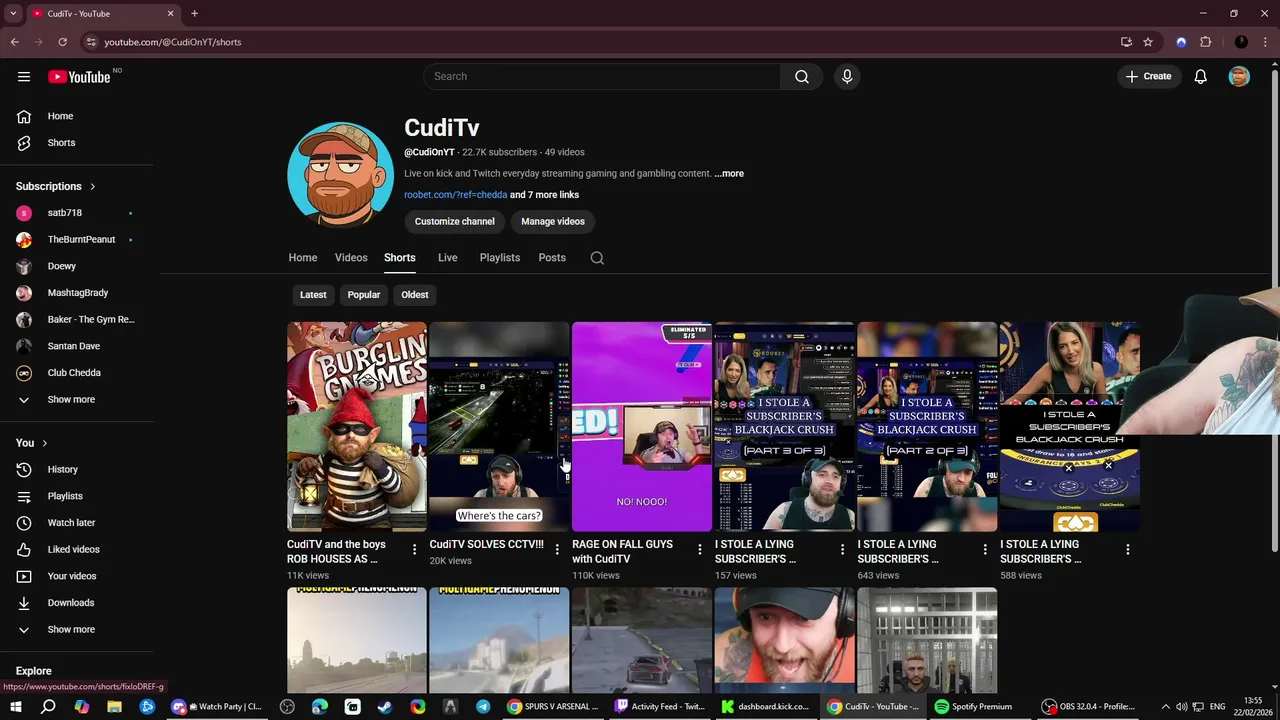Open options menu for 643 views short
Viewport: 1280px width, 720px height.
click(x=985, y=549)
